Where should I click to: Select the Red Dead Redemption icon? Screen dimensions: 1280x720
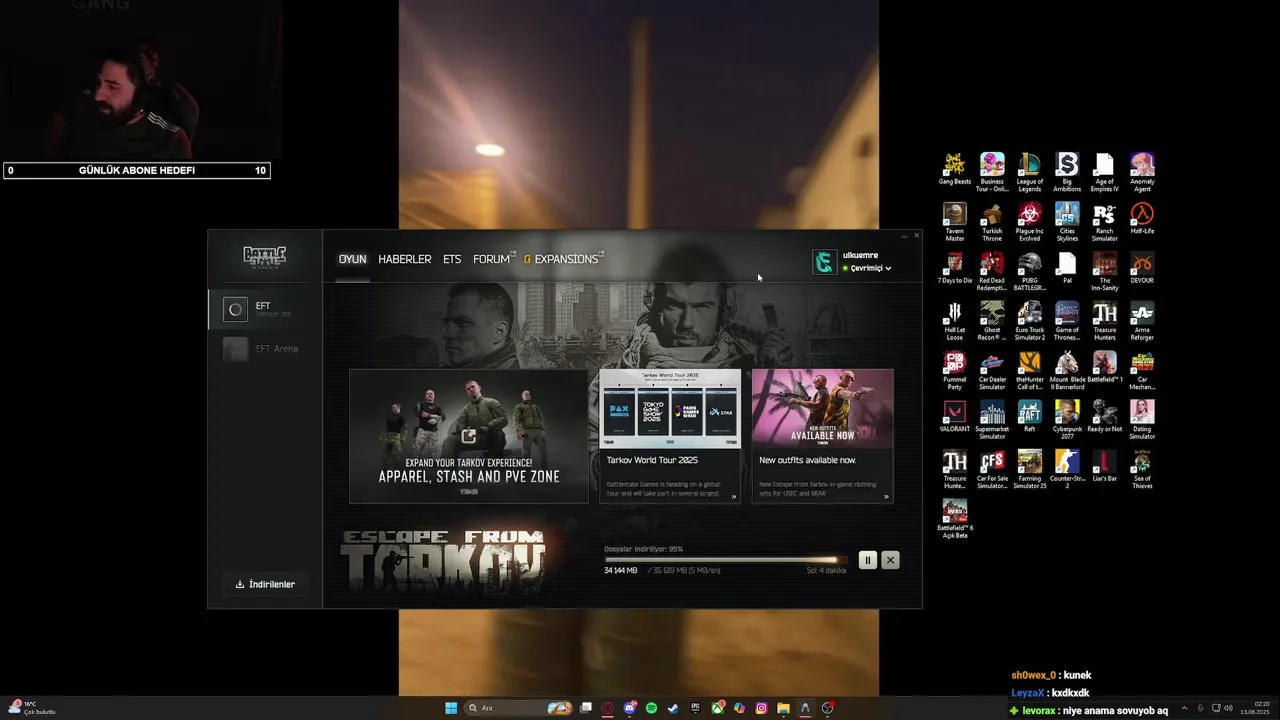(x=992, y=271)
